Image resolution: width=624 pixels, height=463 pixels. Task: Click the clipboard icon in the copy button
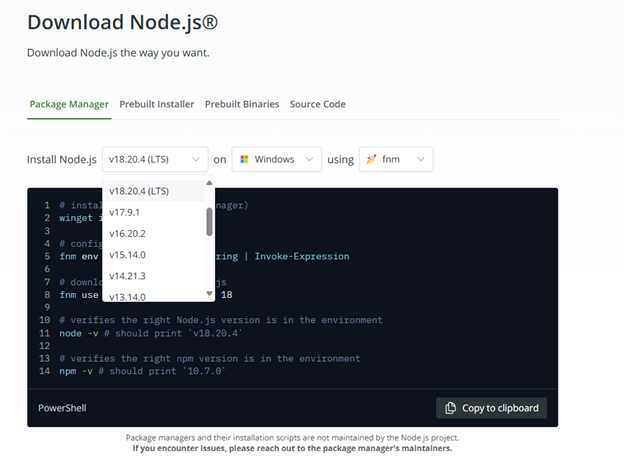[450, 408]
